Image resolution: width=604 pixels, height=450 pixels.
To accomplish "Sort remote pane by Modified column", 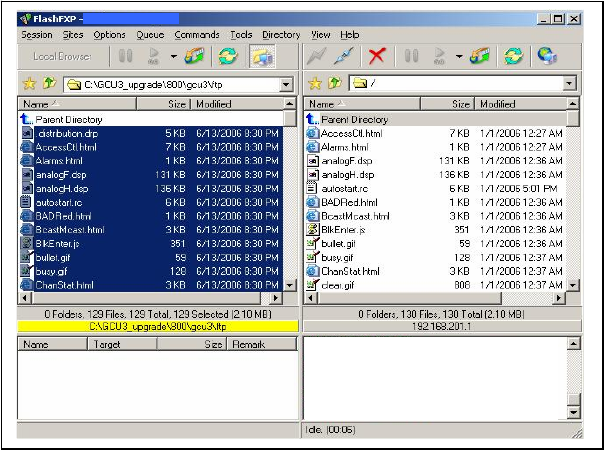I will tap(521, 104).
